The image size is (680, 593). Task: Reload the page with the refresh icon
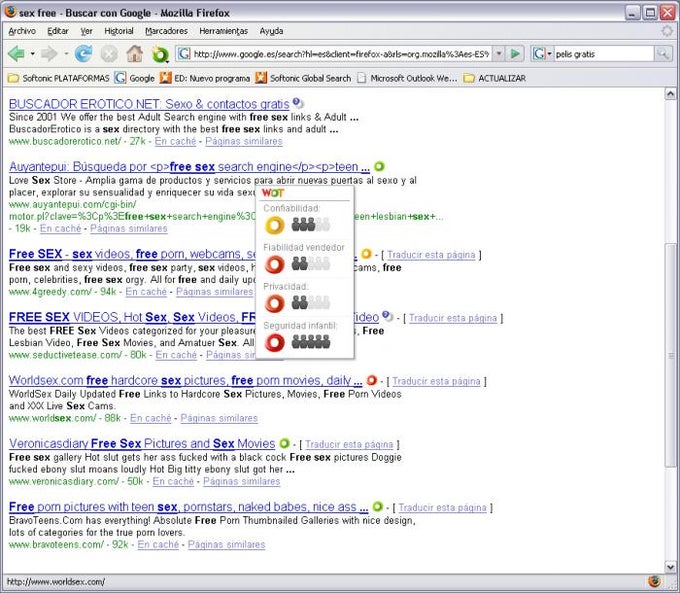83,54
